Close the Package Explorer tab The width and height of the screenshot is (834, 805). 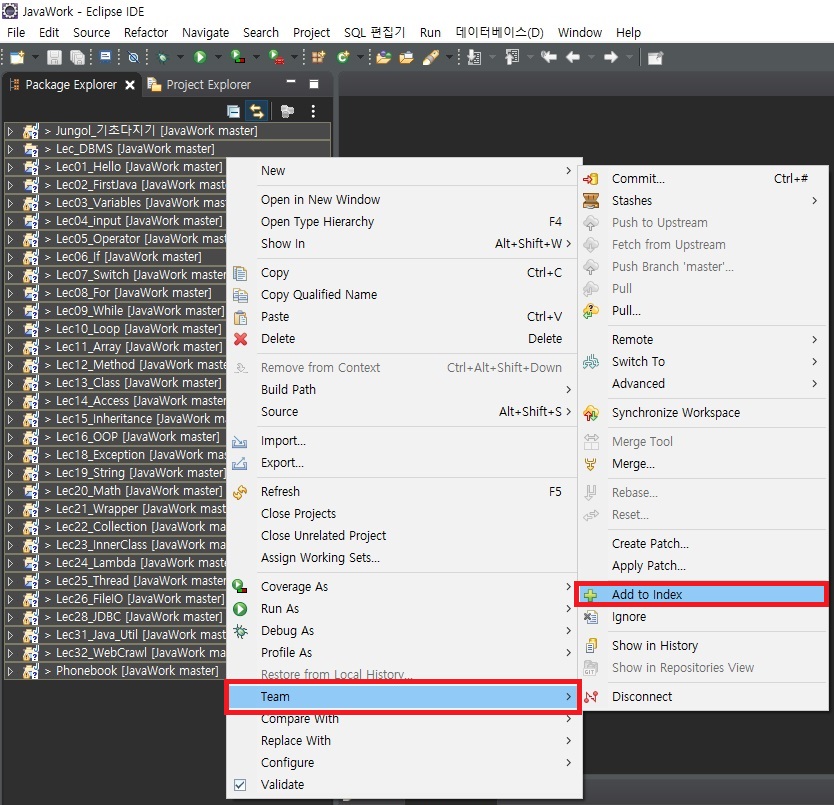[129, 85]
